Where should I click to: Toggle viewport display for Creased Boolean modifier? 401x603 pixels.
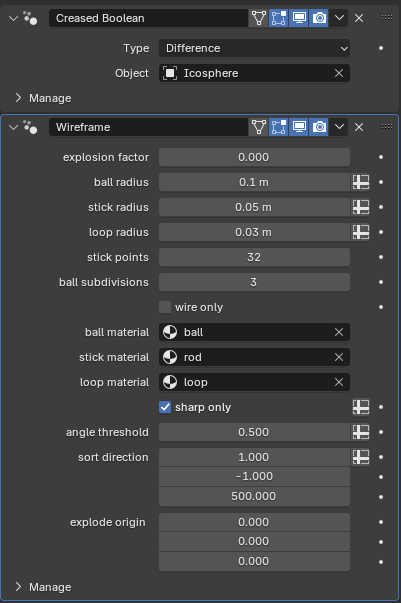(299, 18)
